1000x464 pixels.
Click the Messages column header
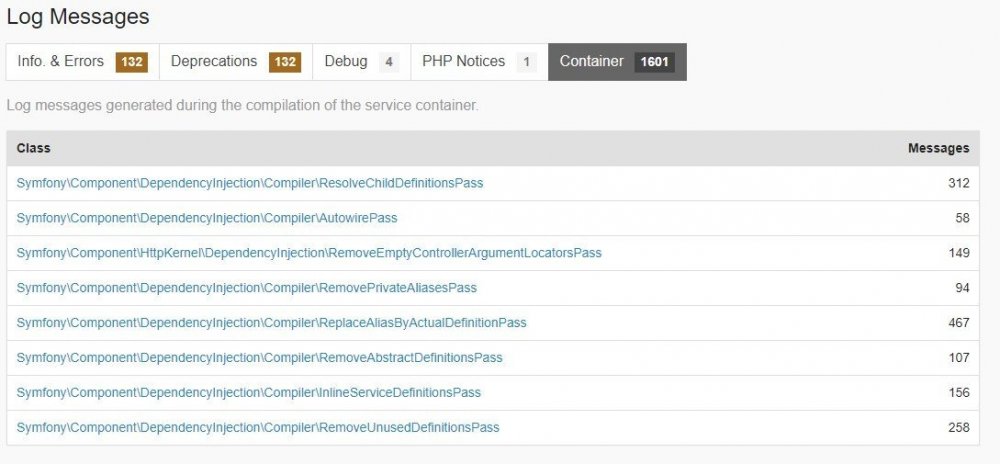(938, 148)
